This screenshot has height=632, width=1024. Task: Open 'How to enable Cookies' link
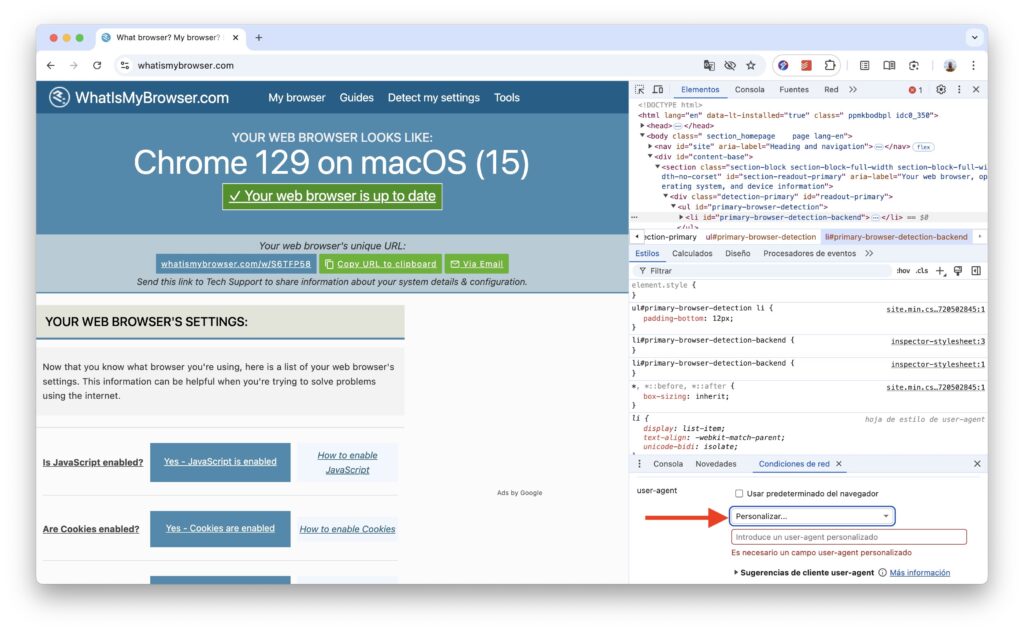click(347, 529)
